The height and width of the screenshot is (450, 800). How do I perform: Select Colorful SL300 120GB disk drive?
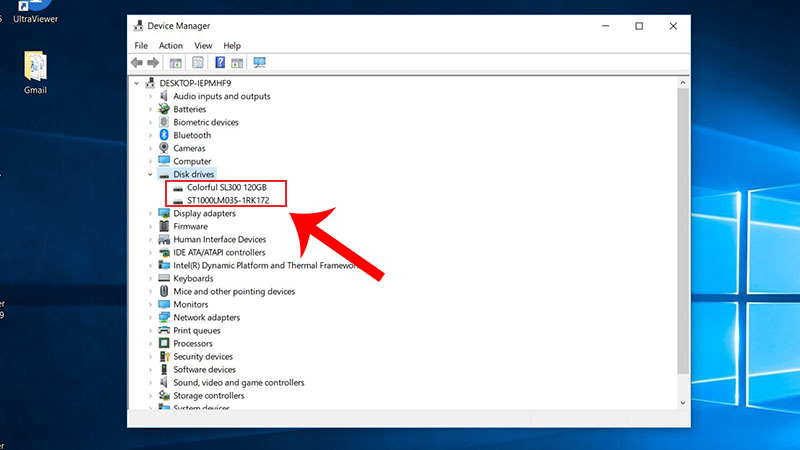228,187
